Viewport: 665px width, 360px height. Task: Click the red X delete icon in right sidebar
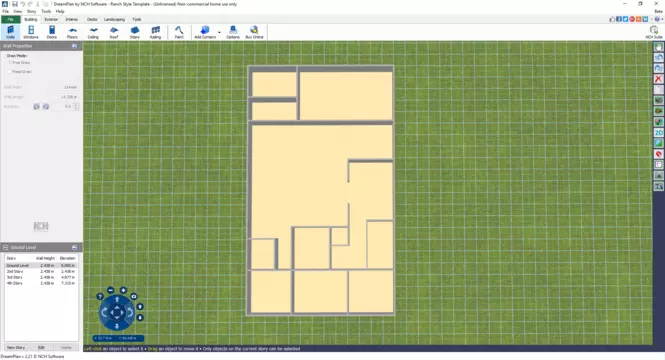(x=658, y=79)
